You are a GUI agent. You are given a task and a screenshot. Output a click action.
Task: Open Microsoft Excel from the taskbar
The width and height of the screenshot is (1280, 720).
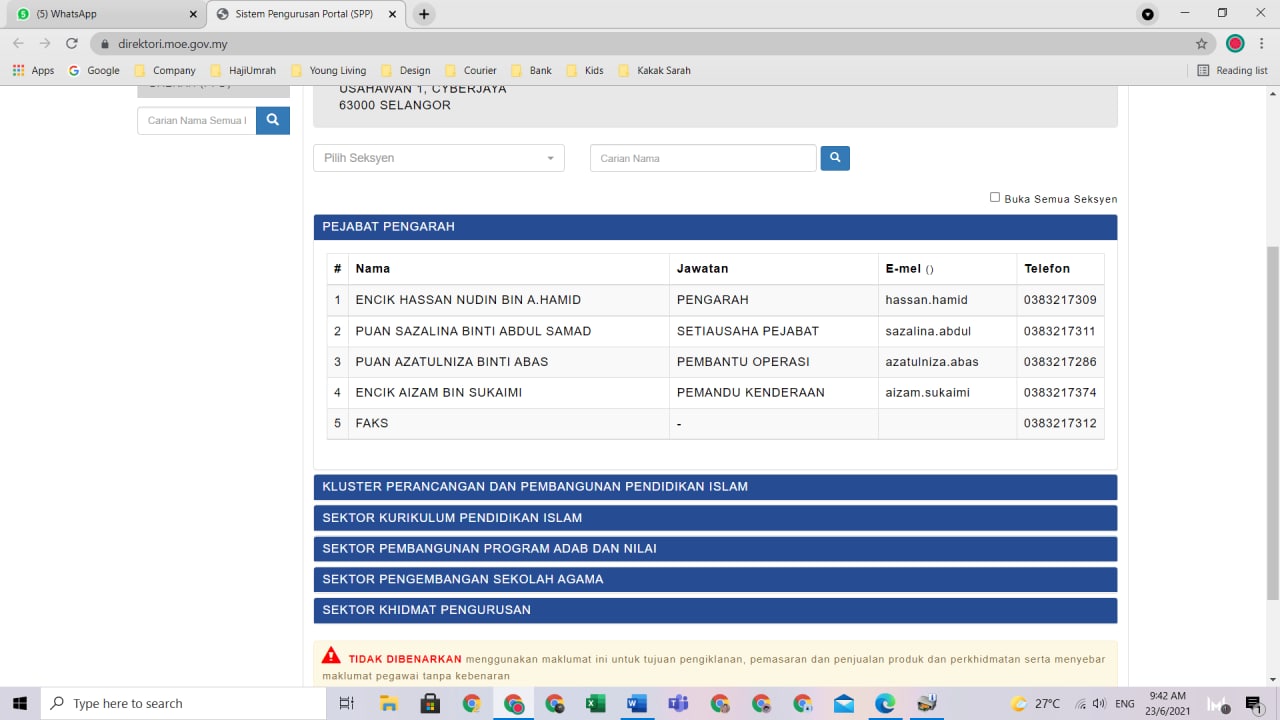(x=595, y=704)
